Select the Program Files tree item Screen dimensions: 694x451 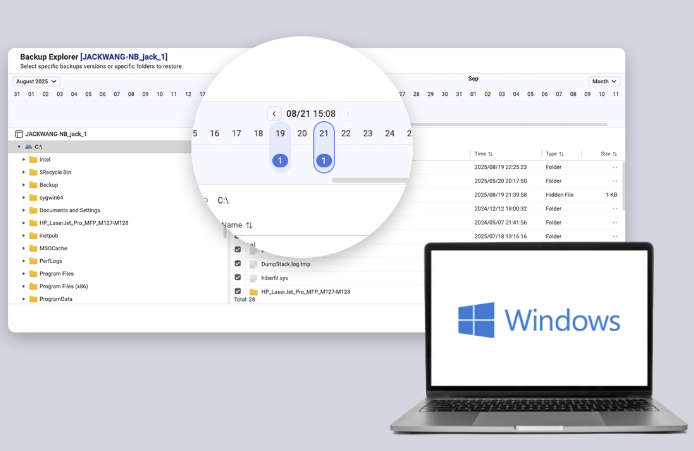[57, 274]
